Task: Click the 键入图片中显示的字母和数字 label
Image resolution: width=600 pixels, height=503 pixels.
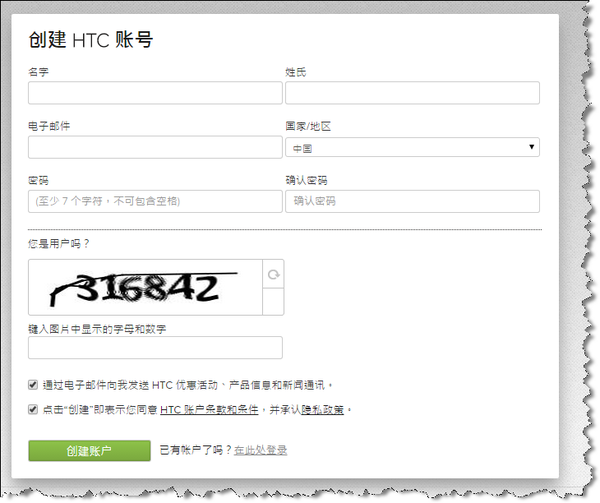Action: pos(97,329)
